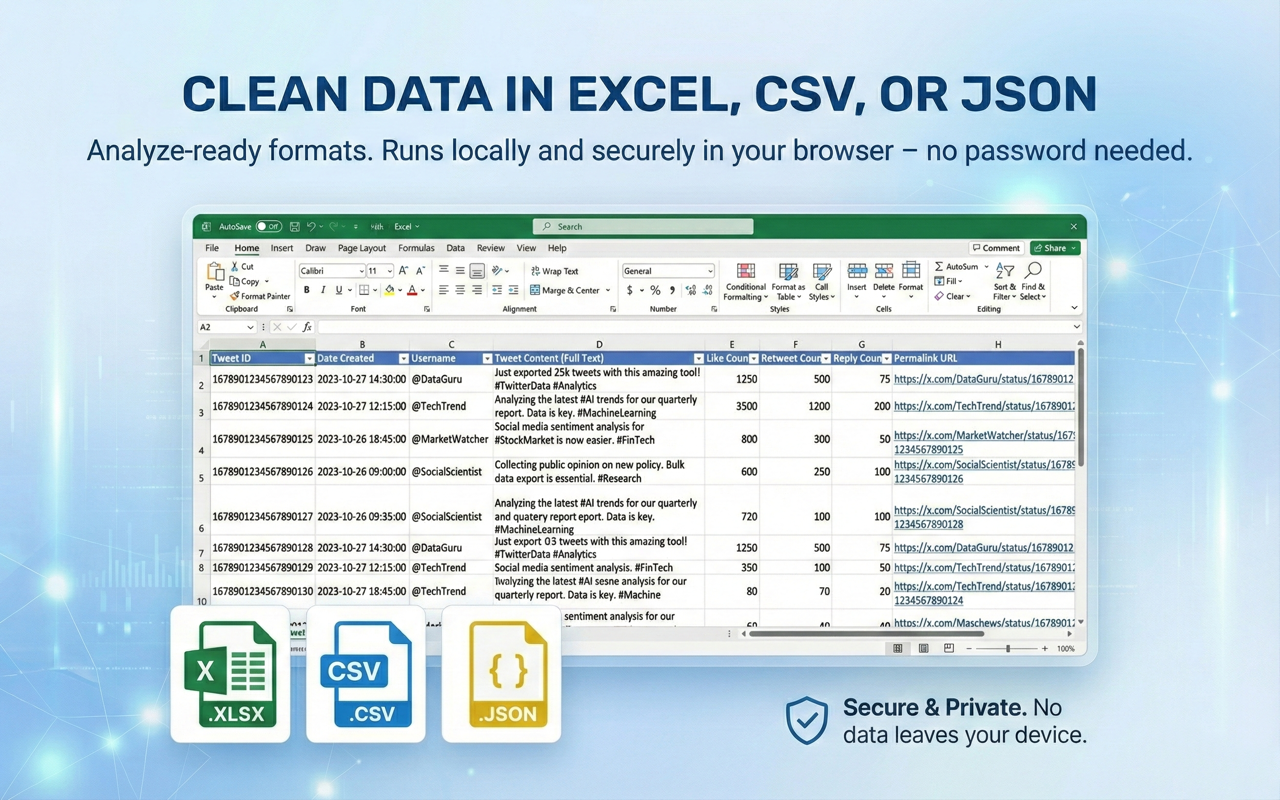This screenshot has width=1280, height=800.
Task: Click the Wrap Text icon
Action: [x=535, y=271]
